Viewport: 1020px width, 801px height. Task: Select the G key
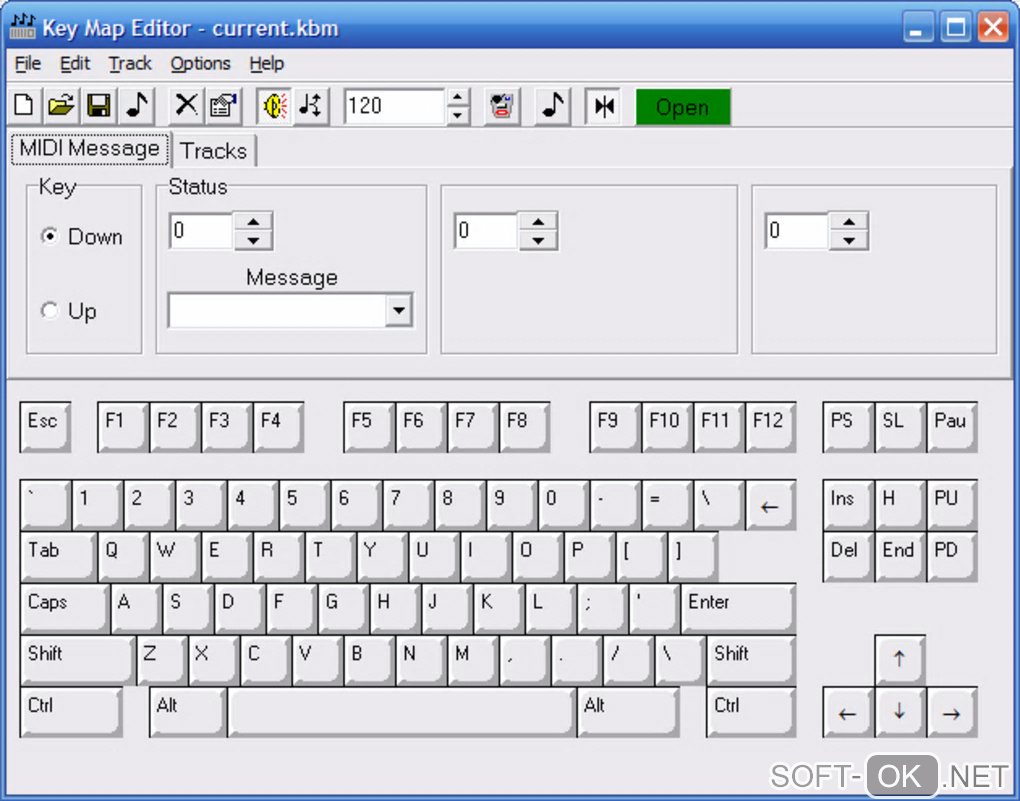(343, 608)
